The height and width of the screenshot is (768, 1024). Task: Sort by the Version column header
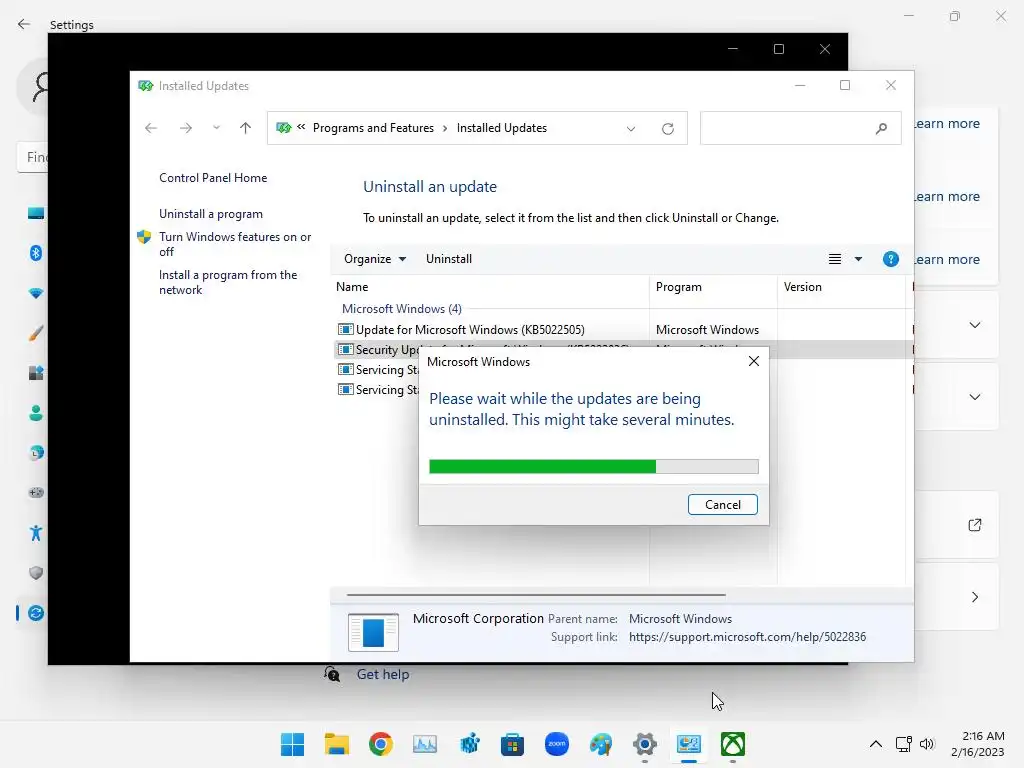click(x=841, y=287)
